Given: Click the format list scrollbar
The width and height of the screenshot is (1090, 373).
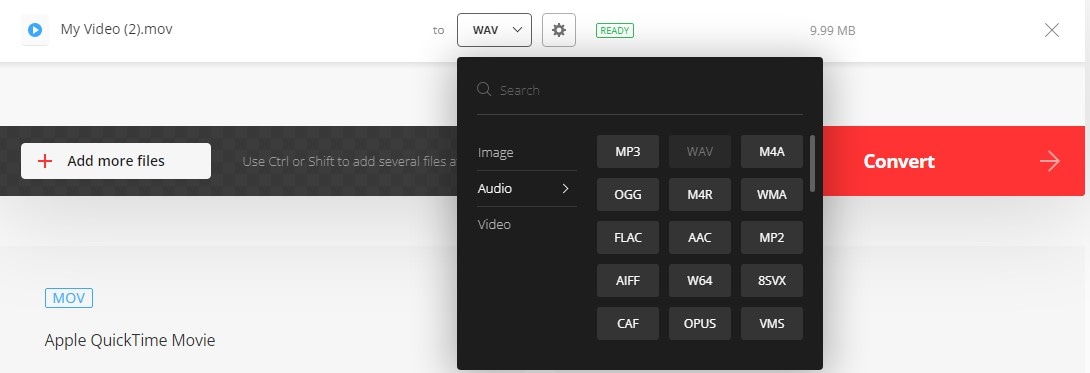Looking at the screenshot, I should pyautogui.click(x=812, y=163).
